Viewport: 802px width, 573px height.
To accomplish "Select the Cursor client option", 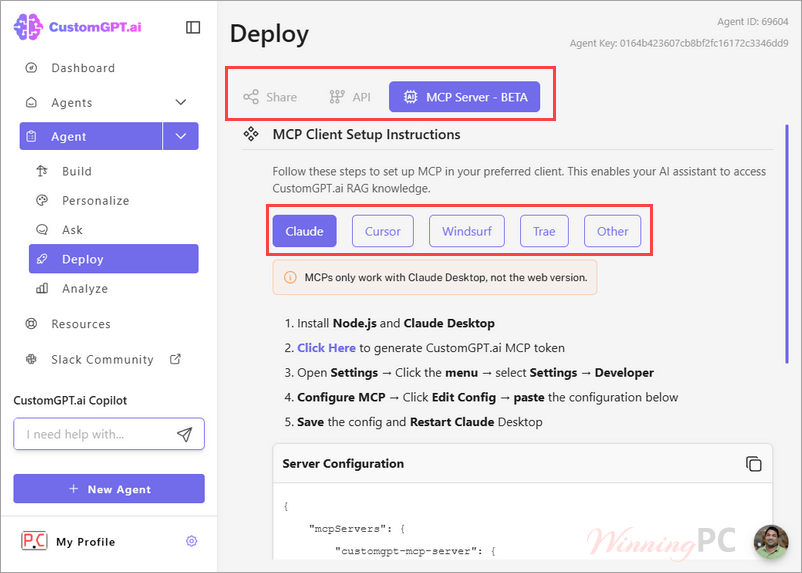I will (x=383, y=231).
